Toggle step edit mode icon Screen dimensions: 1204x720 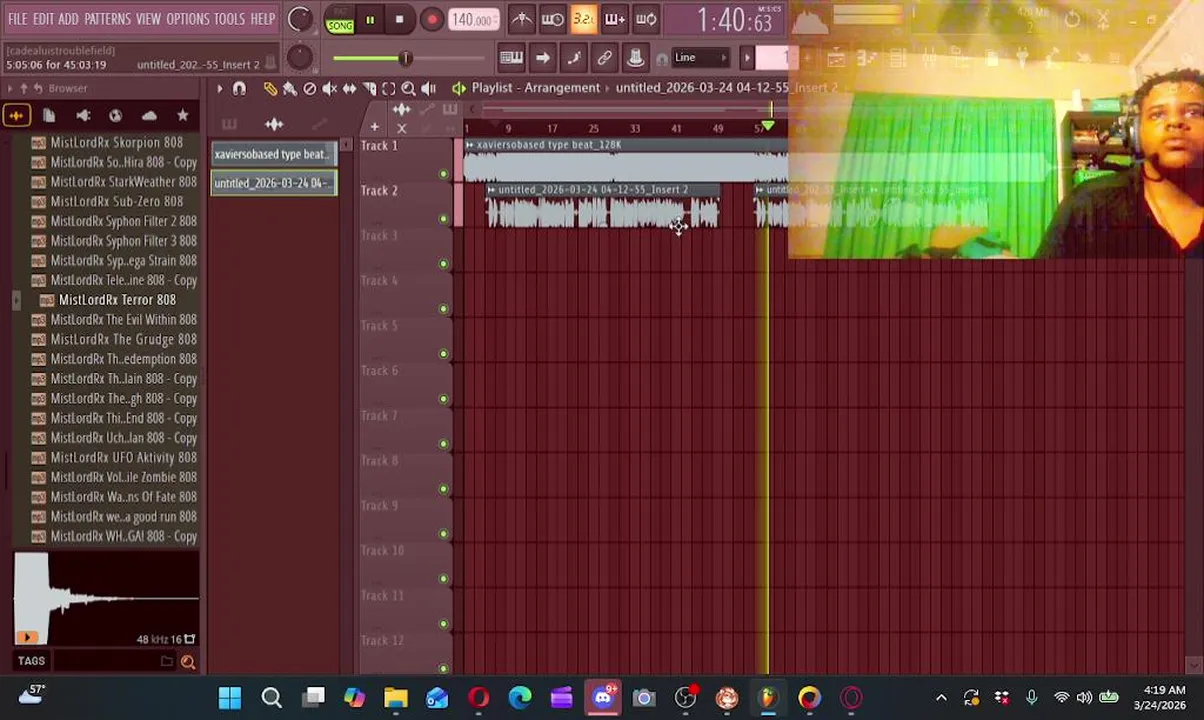(573, 58)
